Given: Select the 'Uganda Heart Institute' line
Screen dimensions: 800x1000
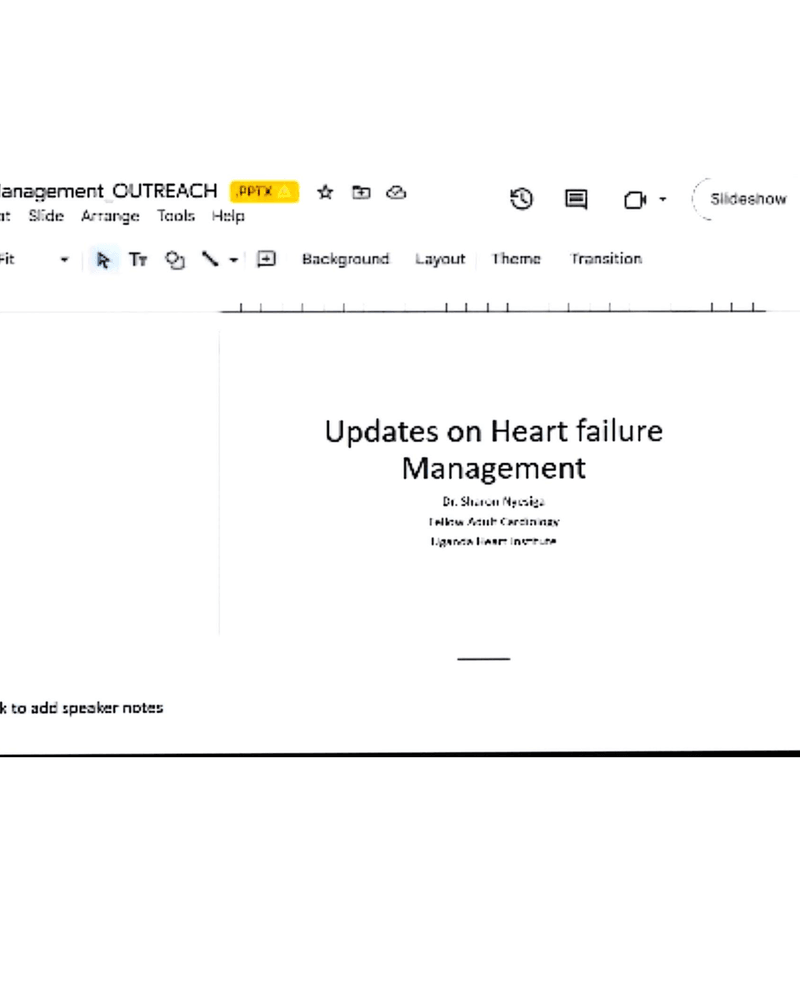Looking at the screenshot, I should tap(494, 541).
